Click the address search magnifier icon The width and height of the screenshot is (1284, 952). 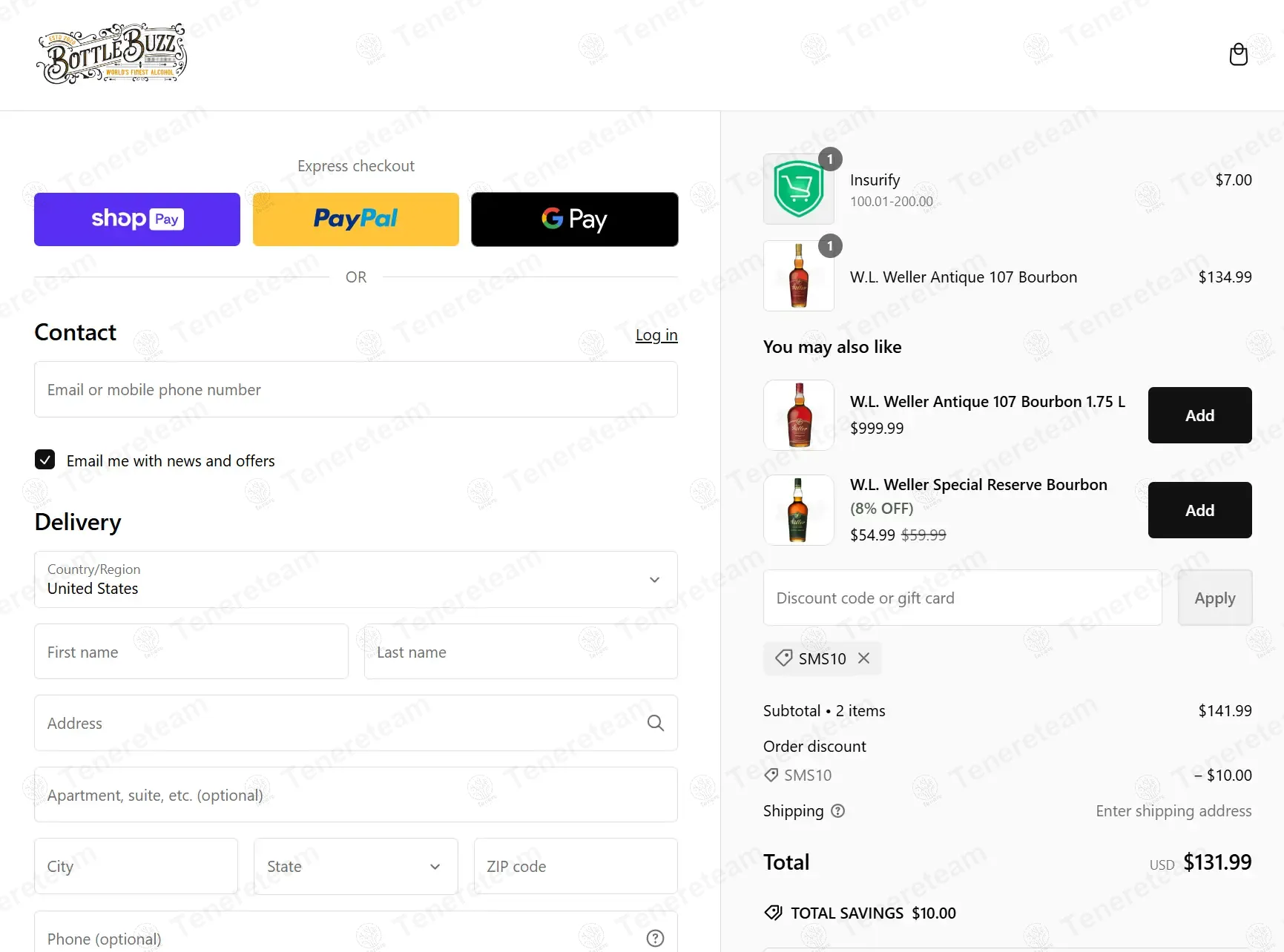click(655, 723)
